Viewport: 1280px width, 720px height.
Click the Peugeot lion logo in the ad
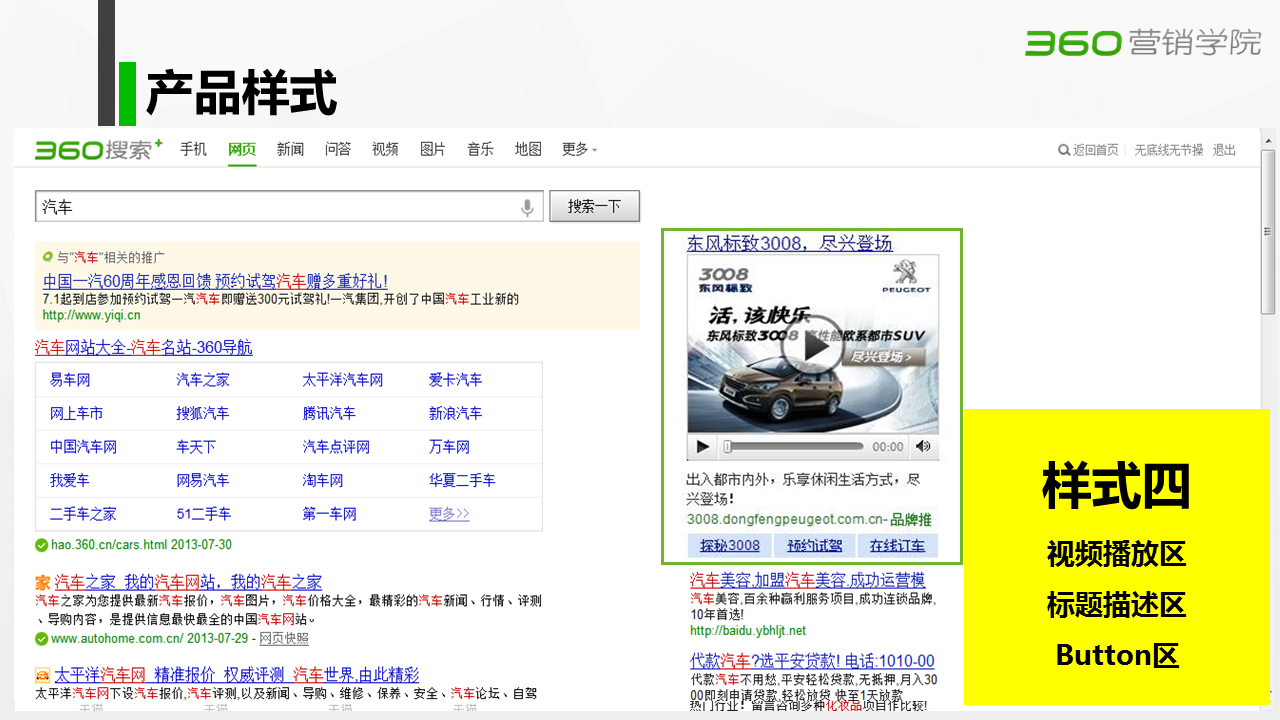pos(907,277)
